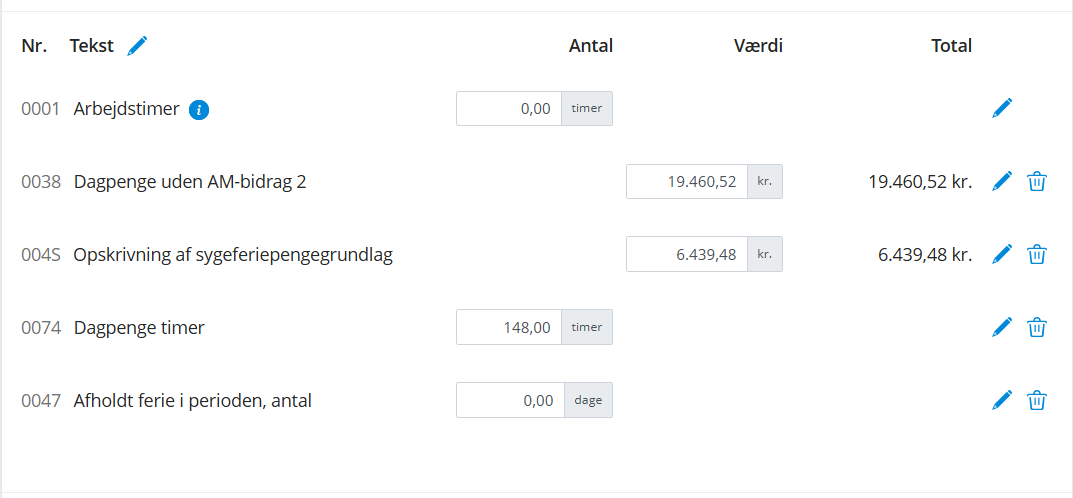
Task: Click the Dagpenge uden AM-bidrag value field
Action: [x=687, y=182]
